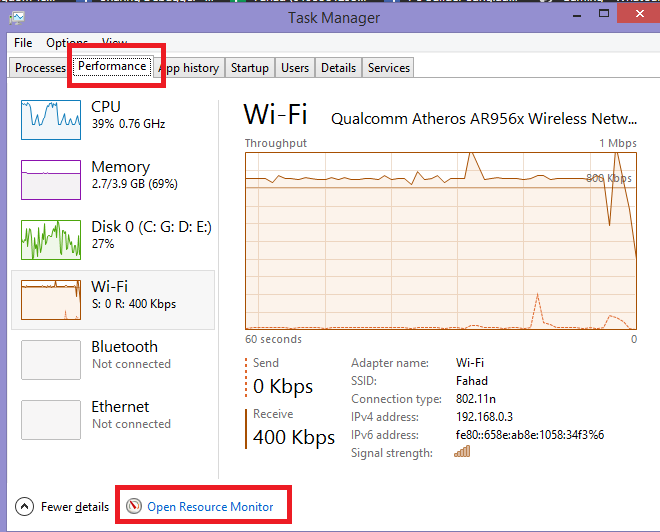Switch to the Processes tab
This screenshot has height=532, width=660.
pyautogui.click(x=40, y=68)
